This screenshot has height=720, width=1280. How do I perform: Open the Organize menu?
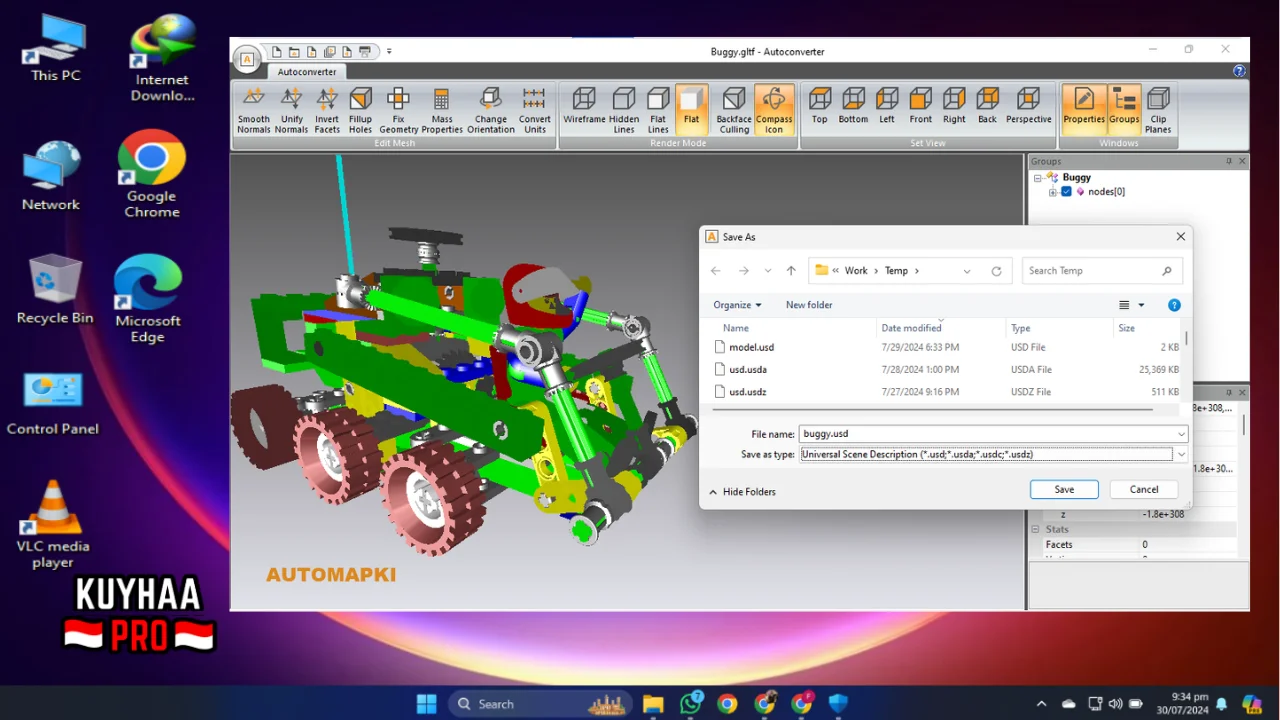737,305
